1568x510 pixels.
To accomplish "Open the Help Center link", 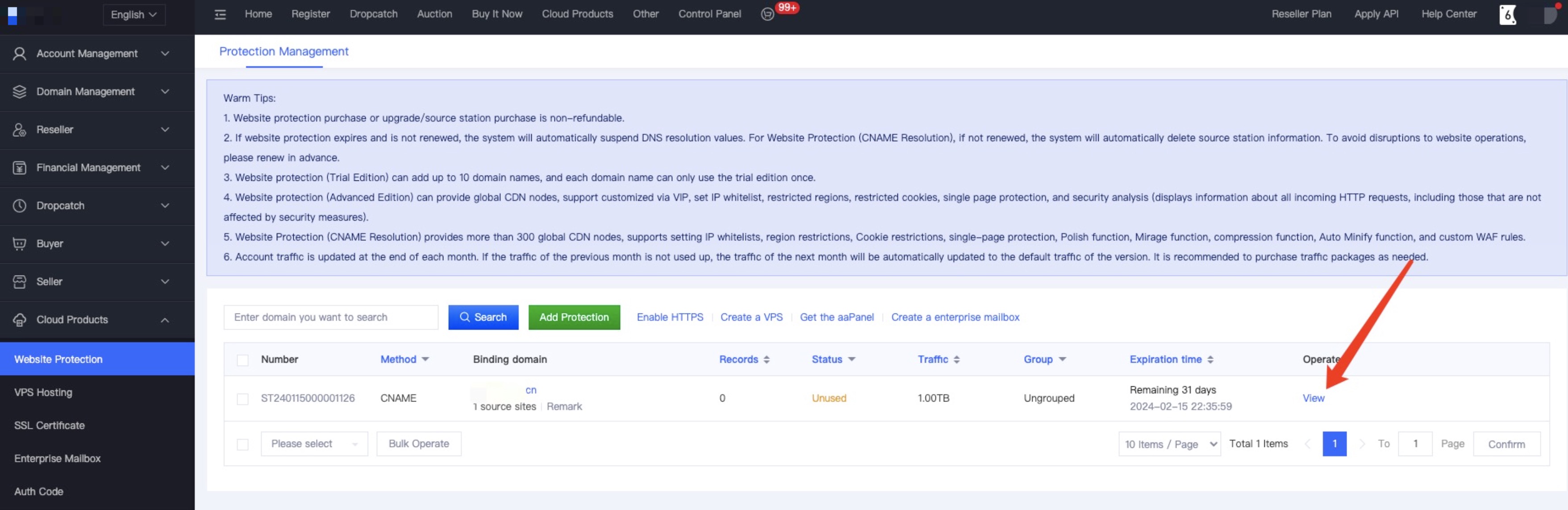I will [x=1449, y=14].
